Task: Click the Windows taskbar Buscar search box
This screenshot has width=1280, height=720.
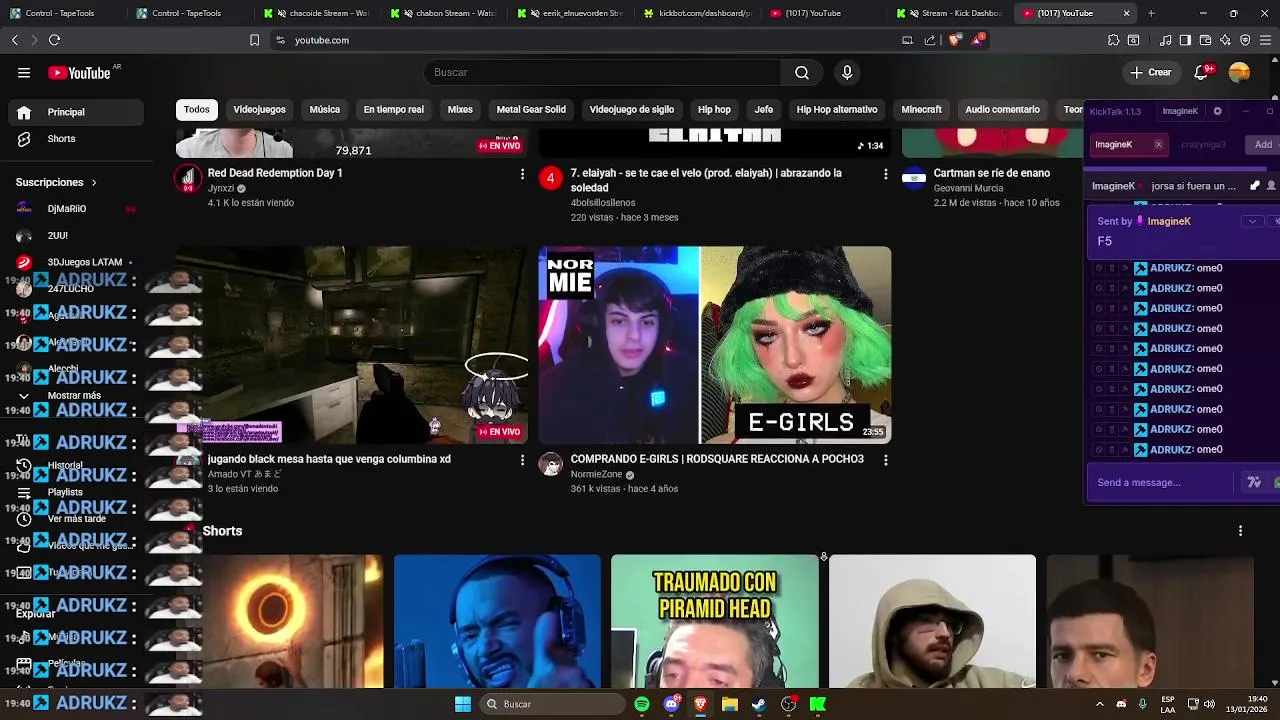Action: click(x=550, y=704)
